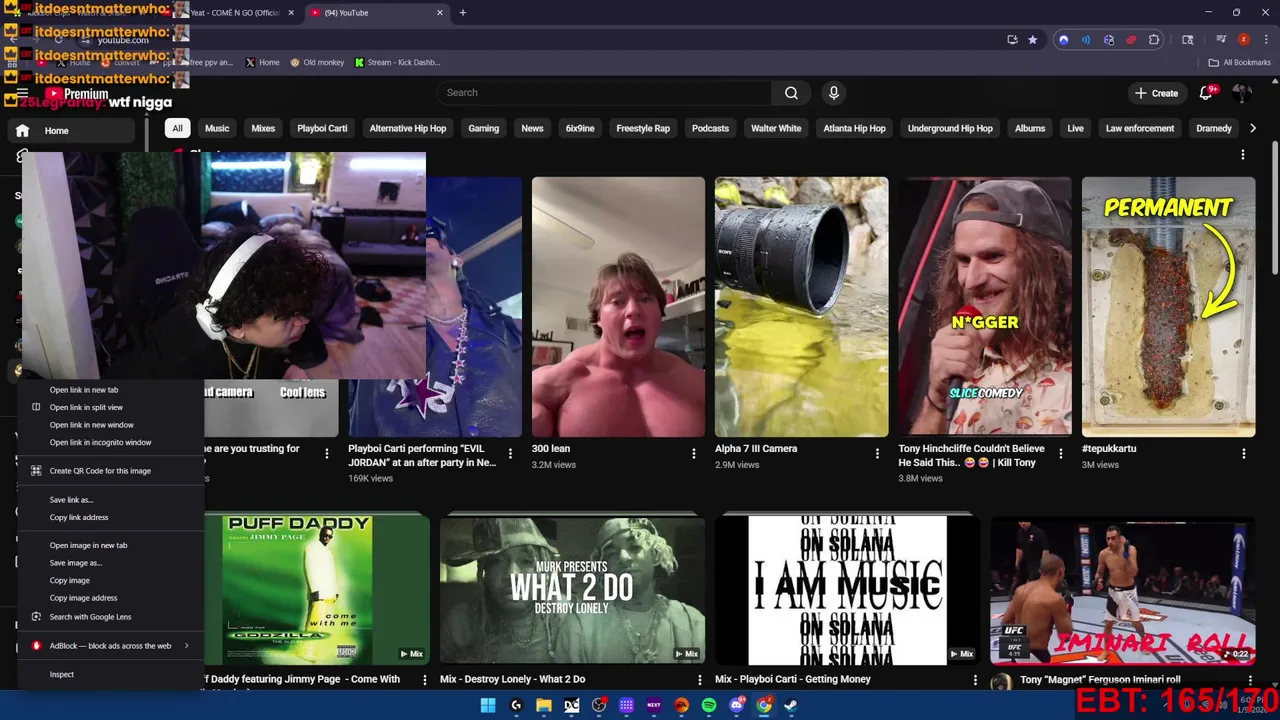Open more options for 300 lean short
The image size is (1280, 720).
pos(694,454)
